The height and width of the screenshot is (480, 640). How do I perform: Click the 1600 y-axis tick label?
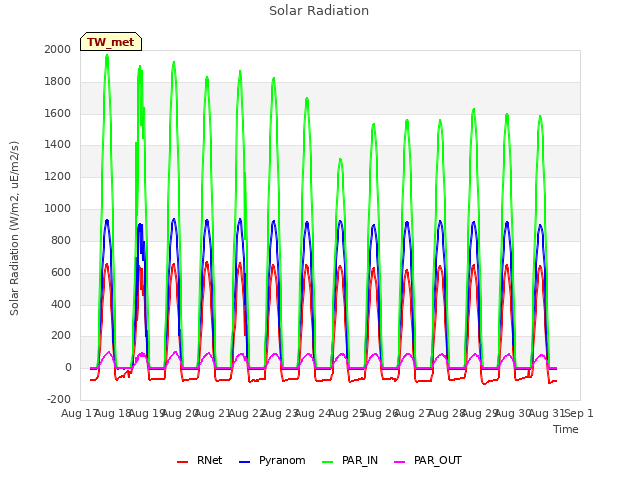tap(58, 113)
